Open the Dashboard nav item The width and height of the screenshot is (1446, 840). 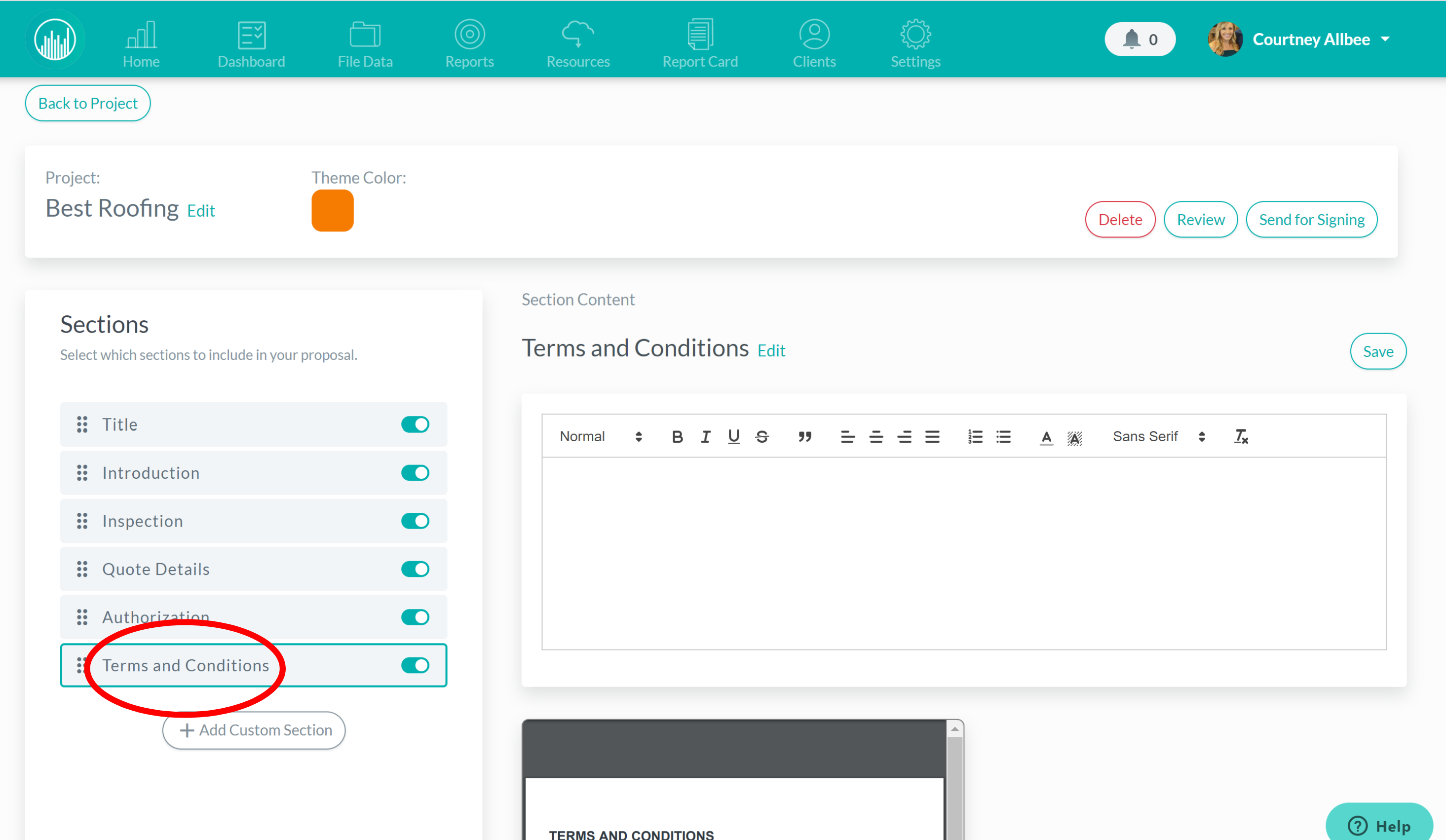[251, 44]
